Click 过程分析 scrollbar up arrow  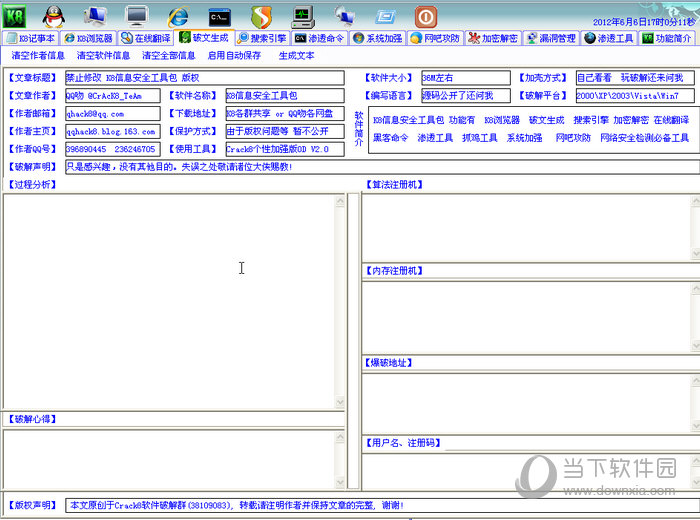[x=340, y=201]
